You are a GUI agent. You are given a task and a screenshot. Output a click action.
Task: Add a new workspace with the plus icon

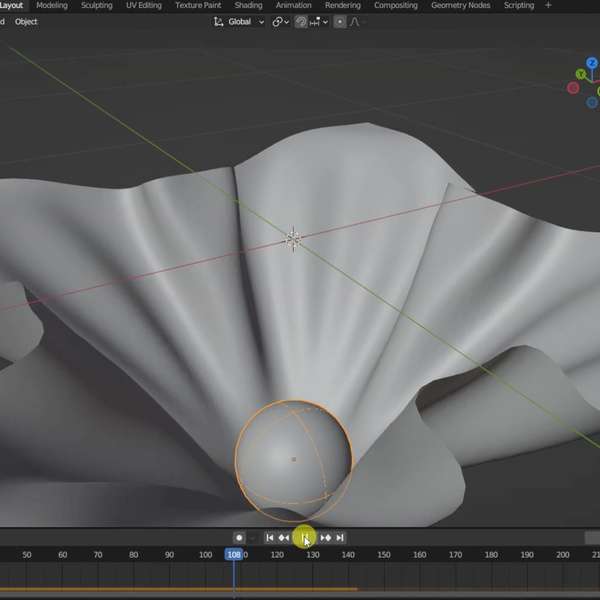pos(548,5)
